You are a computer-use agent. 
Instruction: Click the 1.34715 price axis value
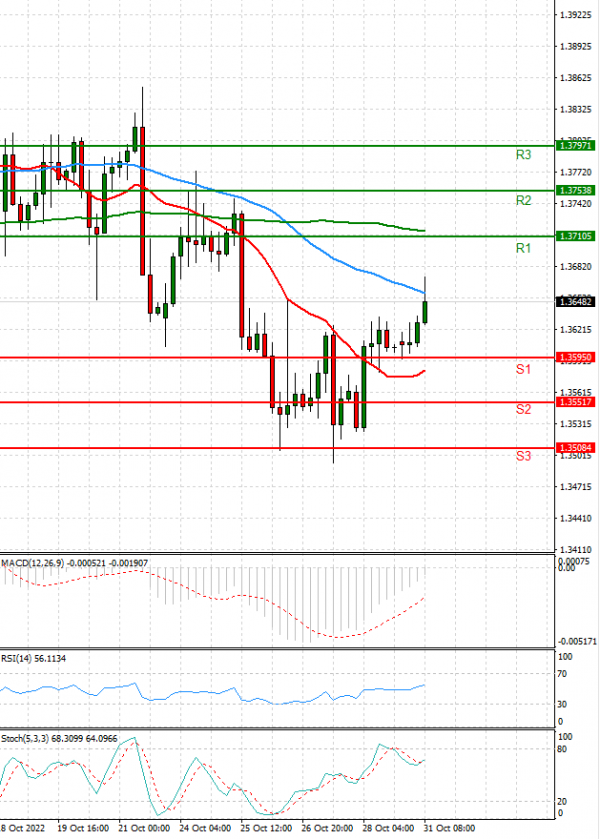[576, 487]
